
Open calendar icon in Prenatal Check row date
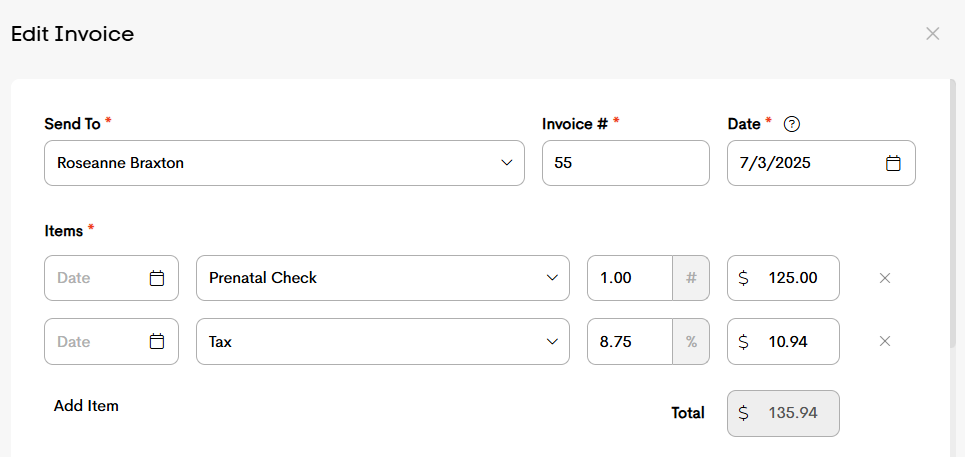pos(157,278)
